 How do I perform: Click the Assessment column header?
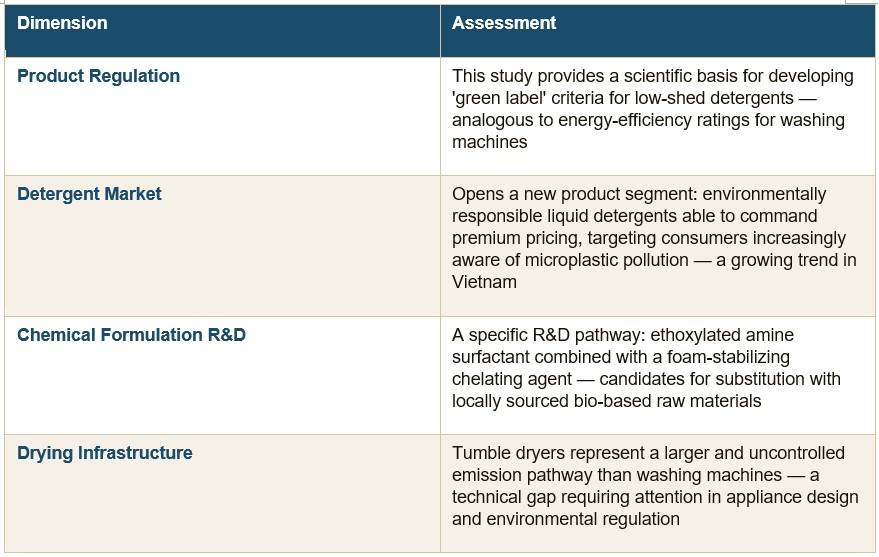pos(504,23)
